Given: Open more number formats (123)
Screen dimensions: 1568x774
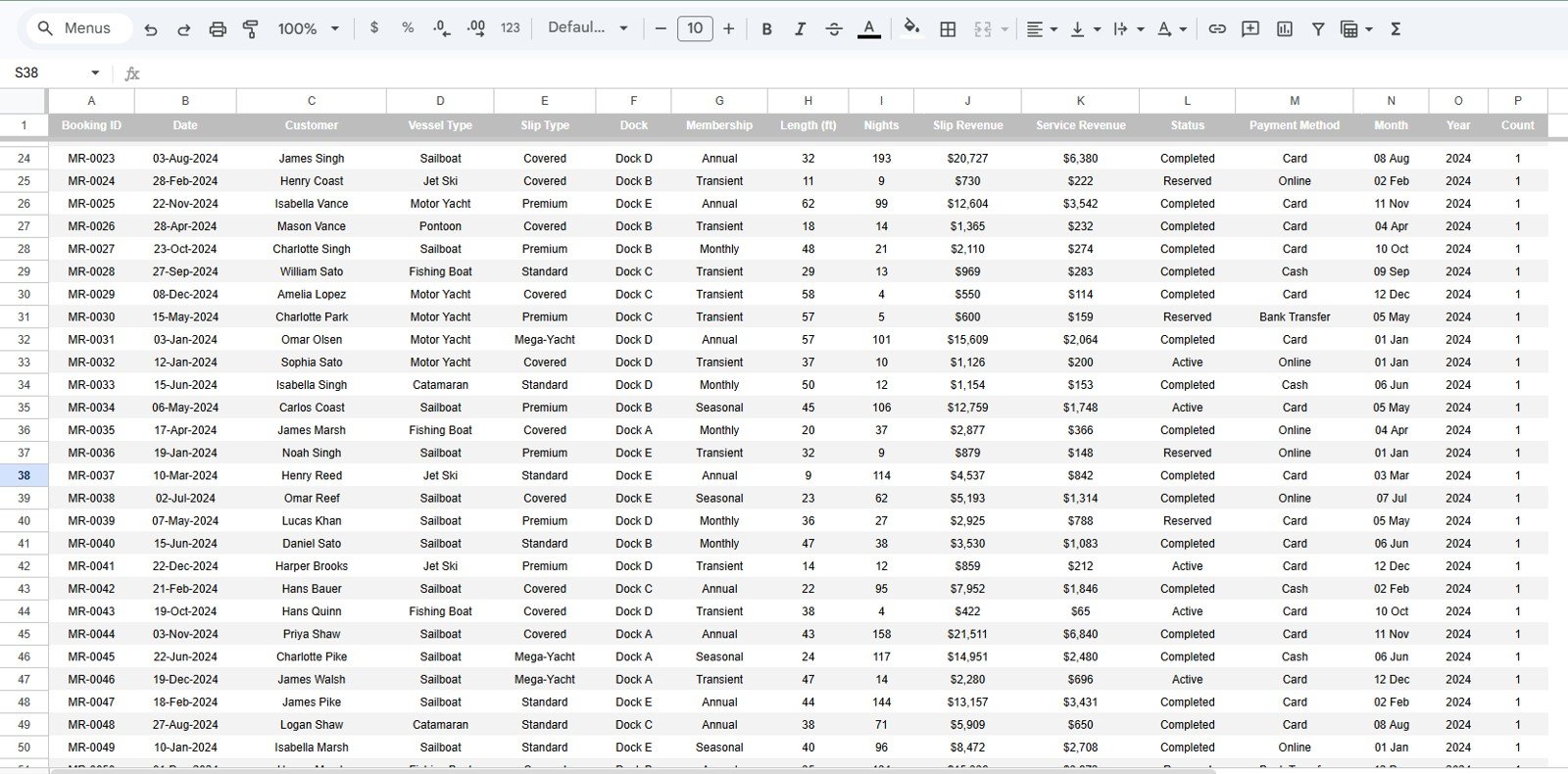Looking at the screenshot, I should click(511, 28).
